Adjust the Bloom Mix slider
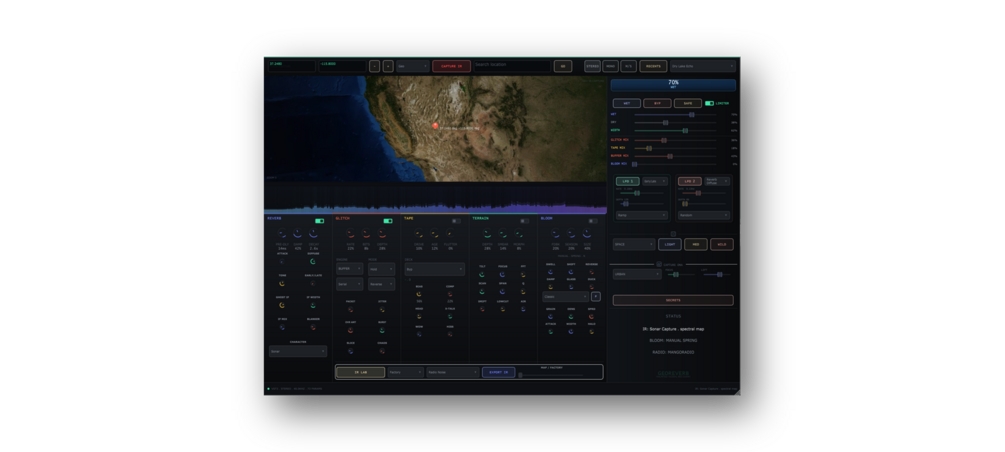 (675, 164)
